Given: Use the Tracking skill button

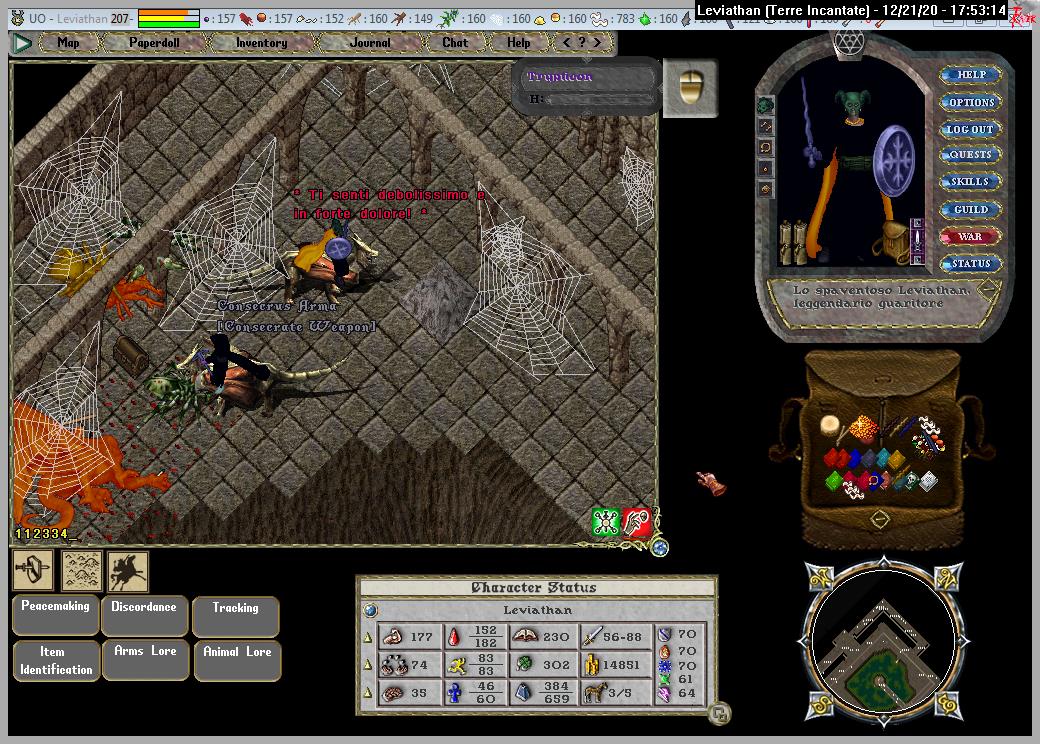Looking at the screenshot, I should pos(235,617).
